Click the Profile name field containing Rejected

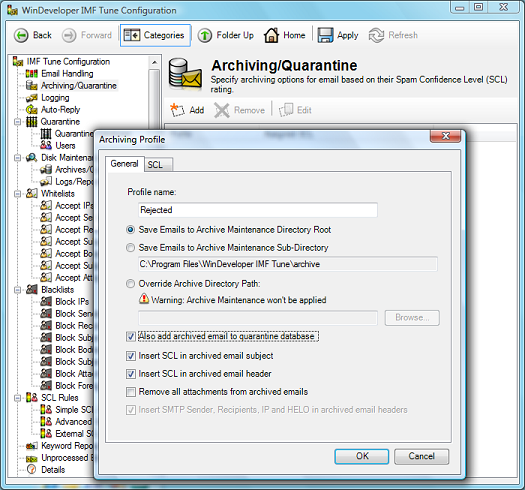(258, 210)
